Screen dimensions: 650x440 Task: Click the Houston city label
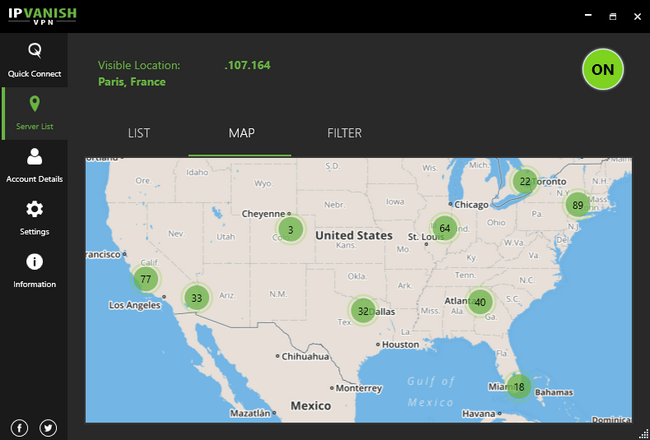click(400, 345)
